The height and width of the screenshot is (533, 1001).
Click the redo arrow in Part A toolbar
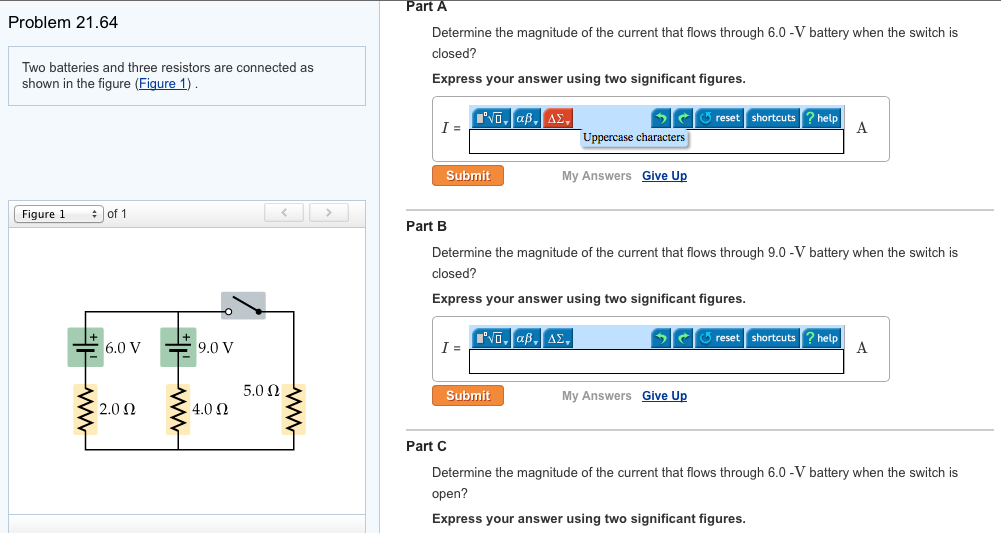[683, 118]
